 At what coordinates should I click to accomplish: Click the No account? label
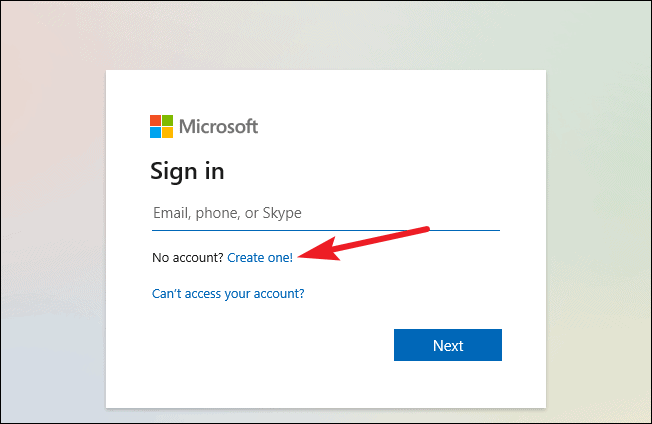[188, 258]
